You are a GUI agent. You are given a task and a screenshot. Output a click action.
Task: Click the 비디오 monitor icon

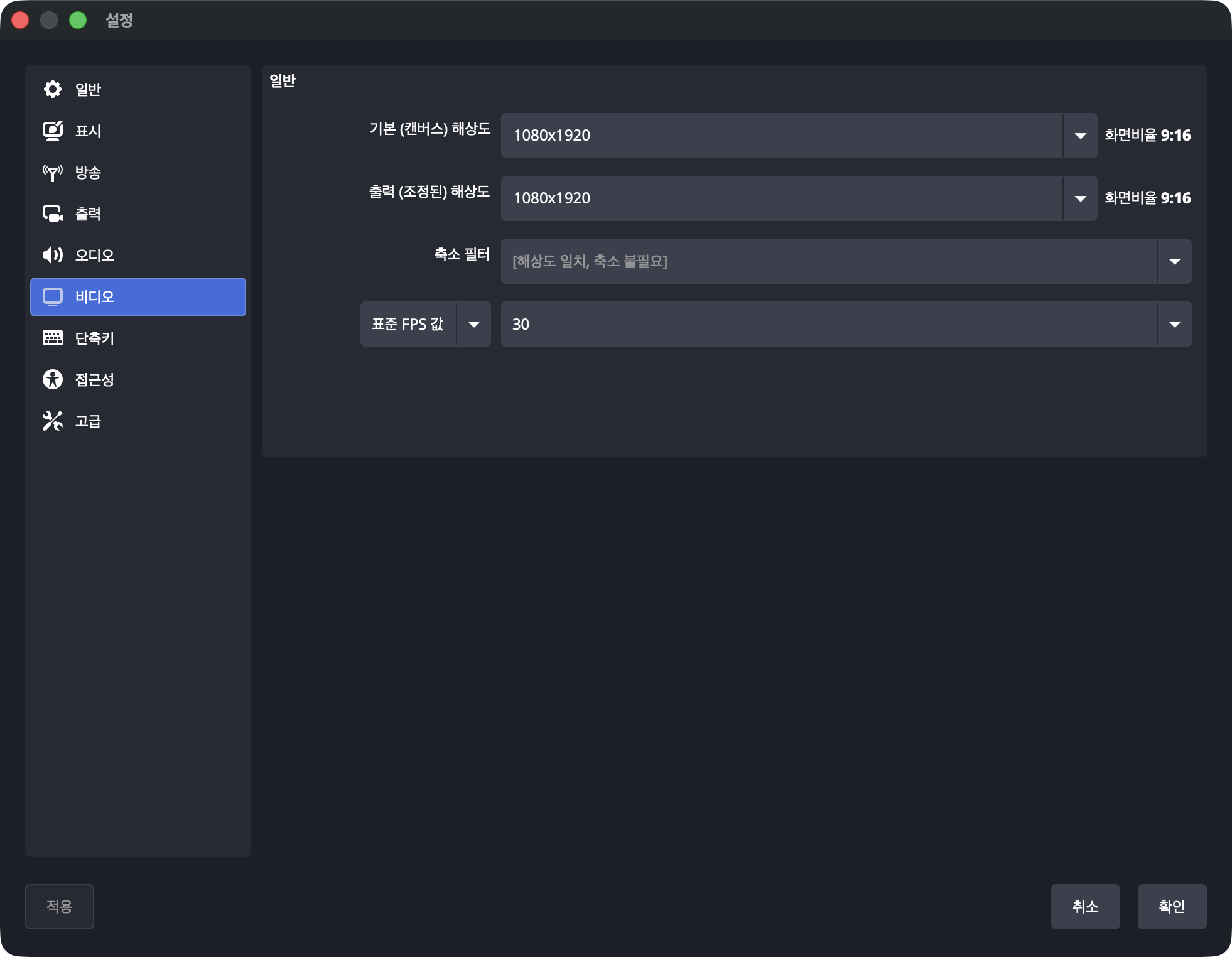click(53, 296)
